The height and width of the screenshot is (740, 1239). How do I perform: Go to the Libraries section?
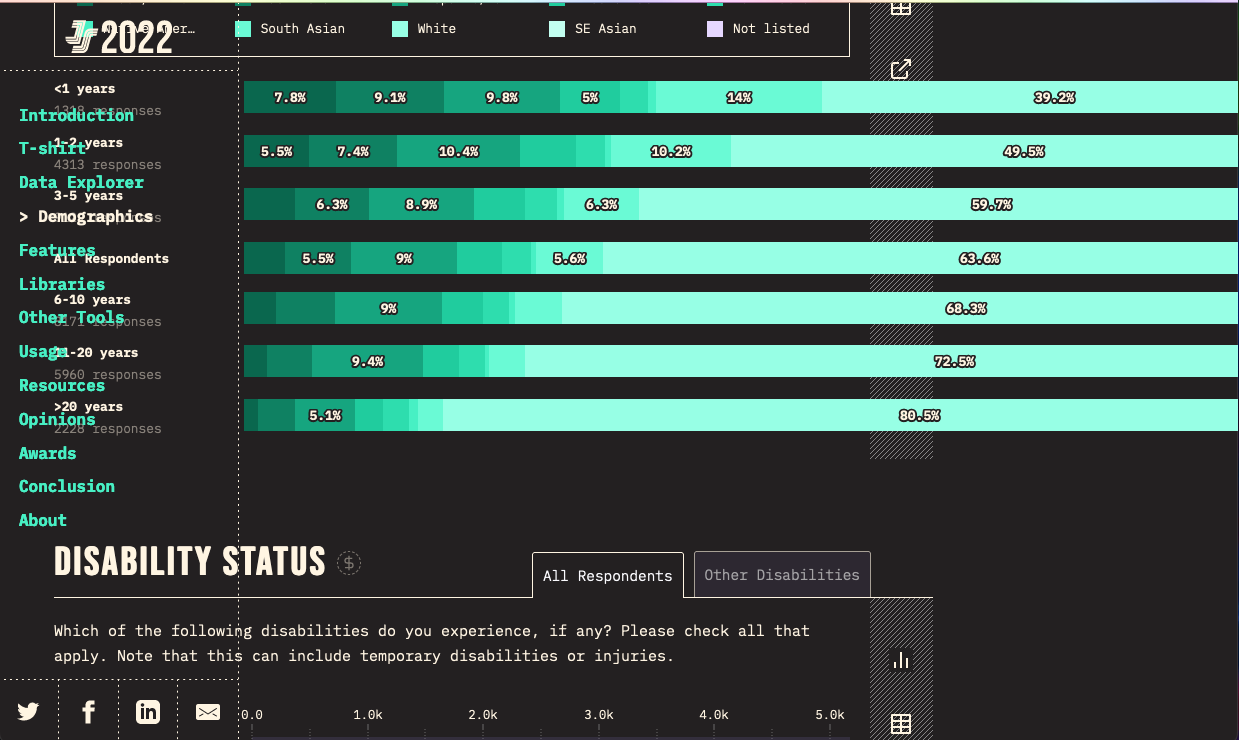(x=62, y=284)
